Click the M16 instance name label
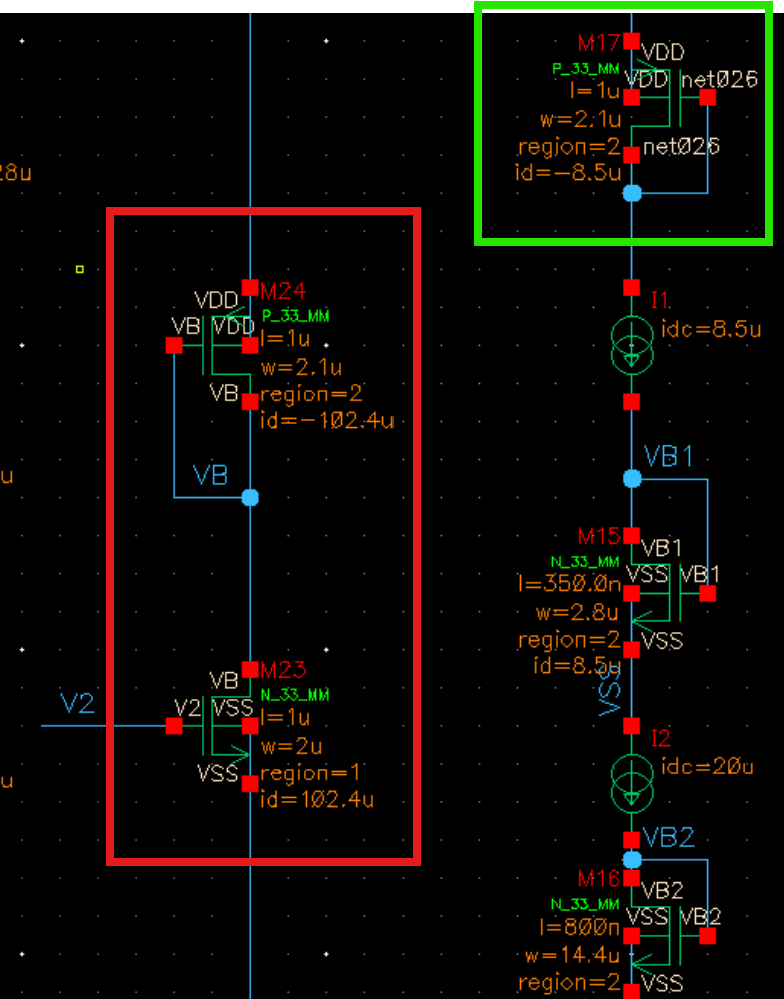784x999 pixels. (x=599, y=879)
